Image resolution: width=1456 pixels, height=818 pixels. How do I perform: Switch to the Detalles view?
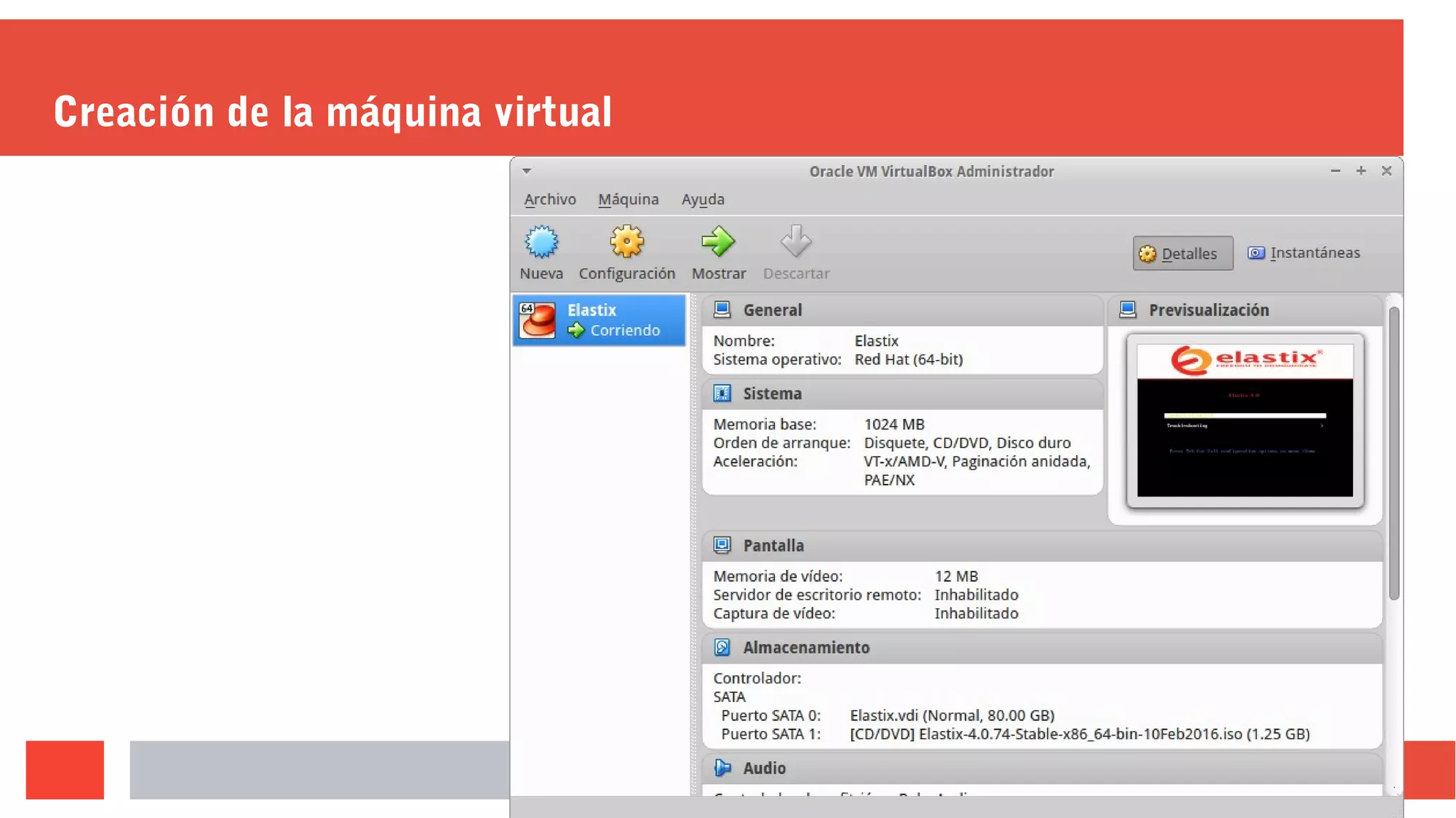[x=1183, y=253]
